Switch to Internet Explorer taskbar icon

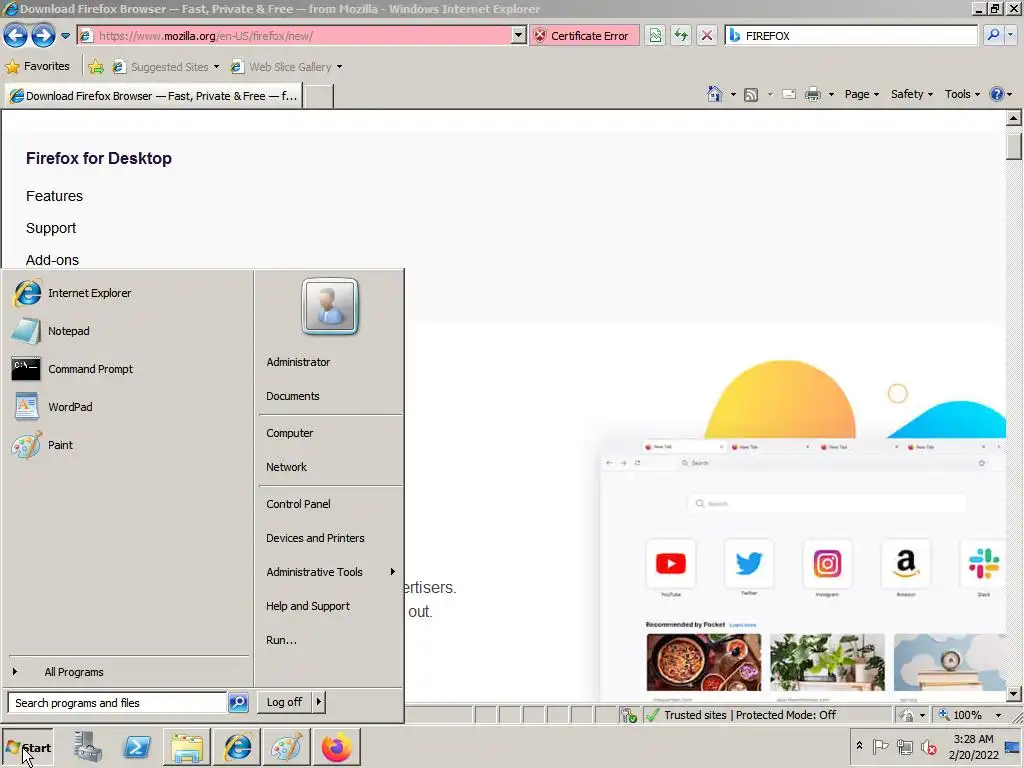point(237,747)
